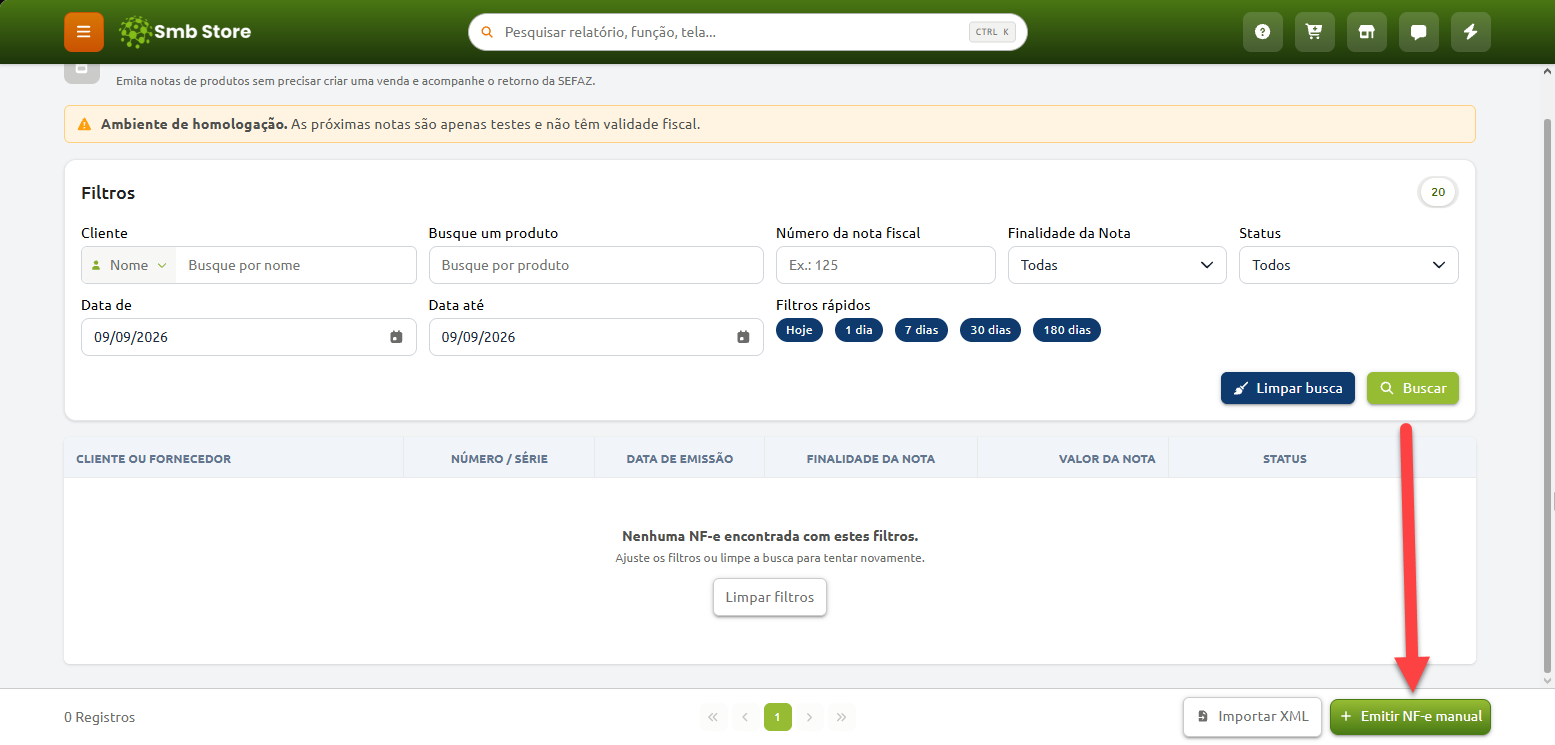Screen dimensions: 1555x745
Task: Click the Data de date field
Action: pos(249,337)
